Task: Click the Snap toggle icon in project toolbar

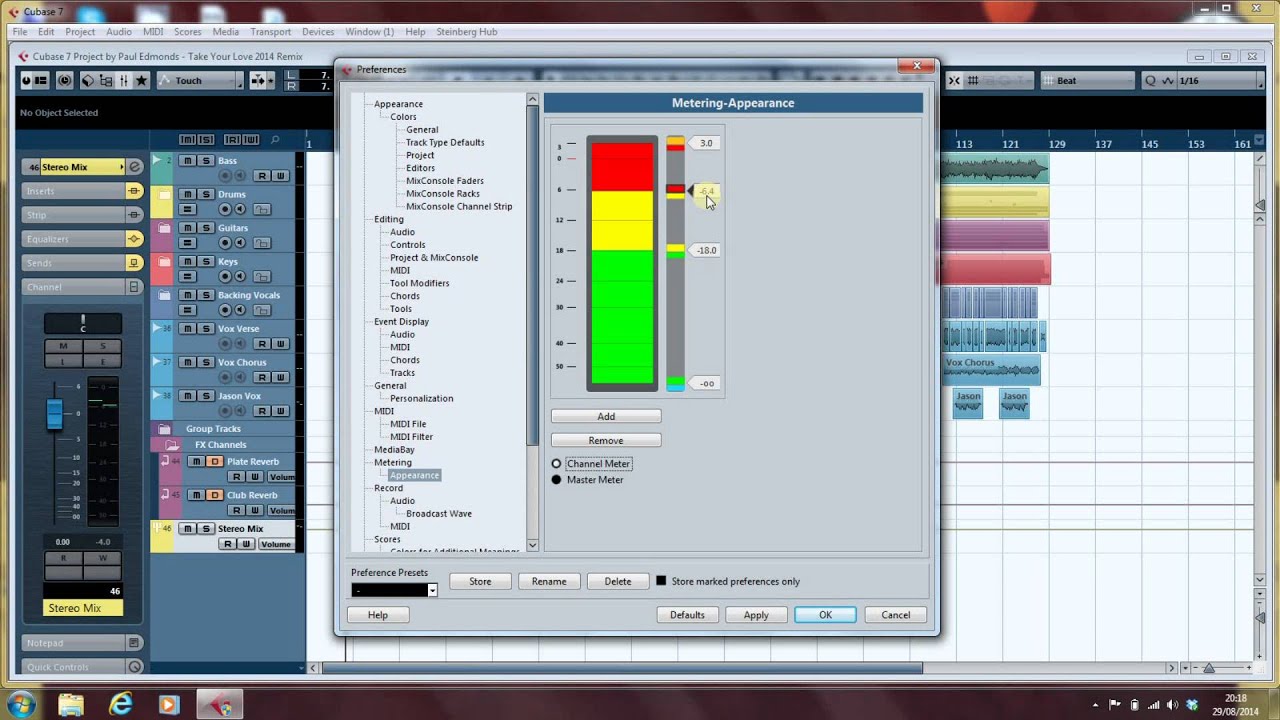Action: [954, 80]
